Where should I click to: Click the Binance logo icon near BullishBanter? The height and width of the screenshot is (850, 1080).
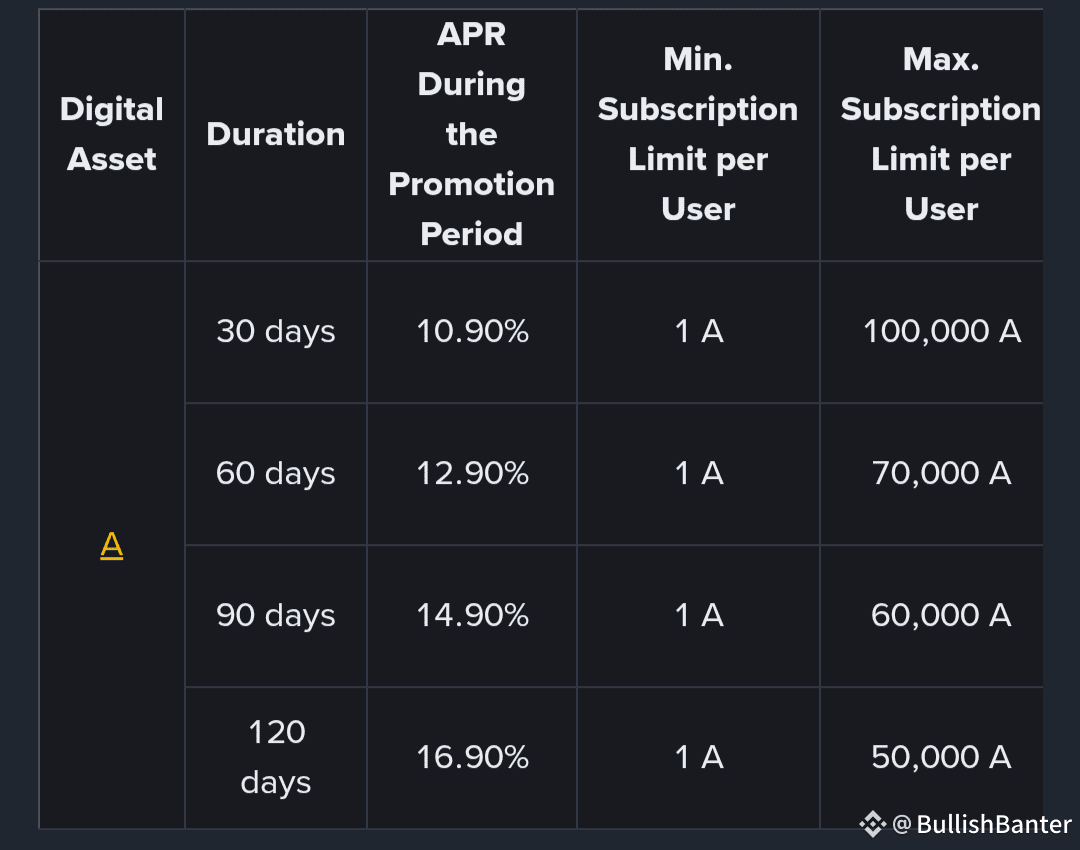(x=872, y=824)
